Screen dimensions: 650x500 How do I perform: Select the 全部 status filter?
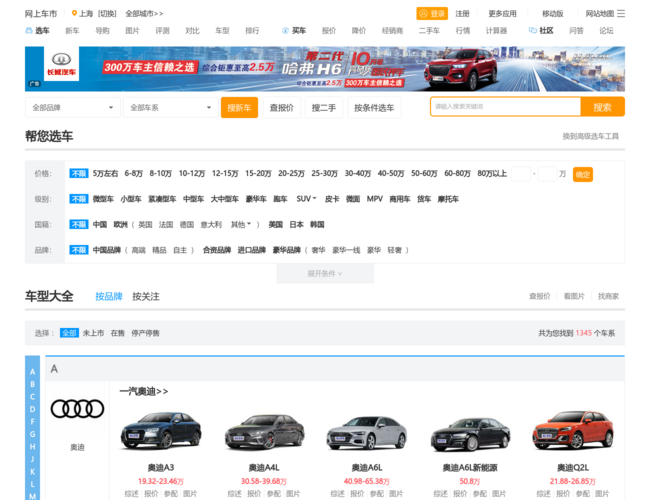69,333
